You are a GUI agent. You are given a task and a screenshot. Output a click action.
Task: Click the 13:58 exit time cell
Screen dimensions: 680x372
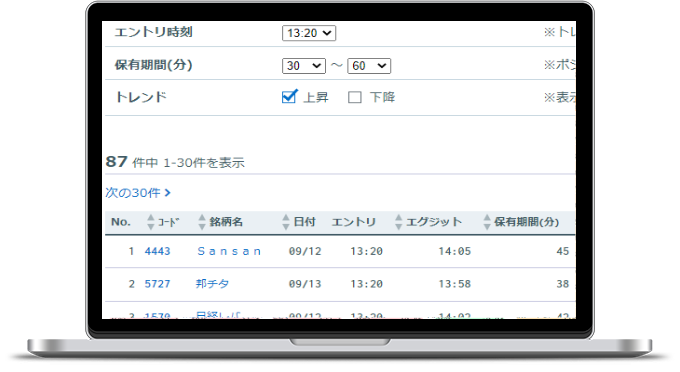(454, 284)
